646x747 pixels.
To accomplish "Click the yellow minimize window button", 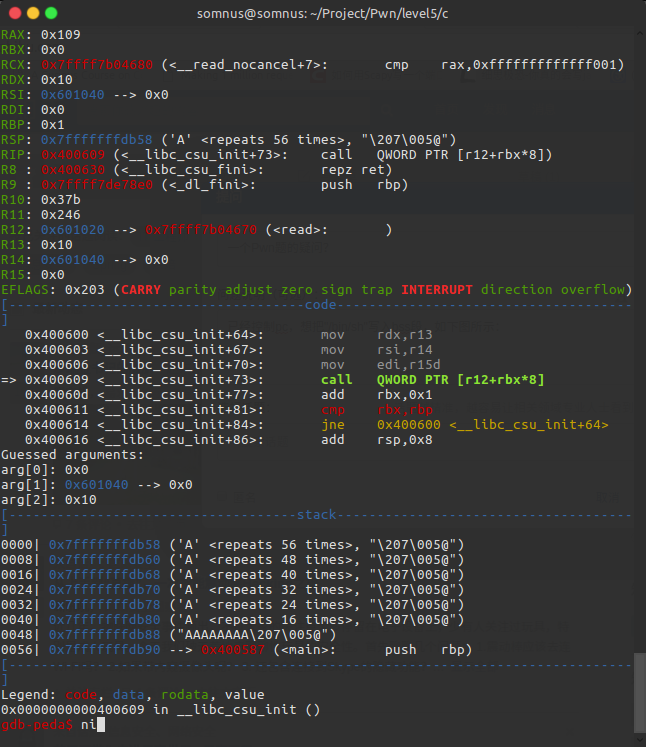I will [33, 13].
